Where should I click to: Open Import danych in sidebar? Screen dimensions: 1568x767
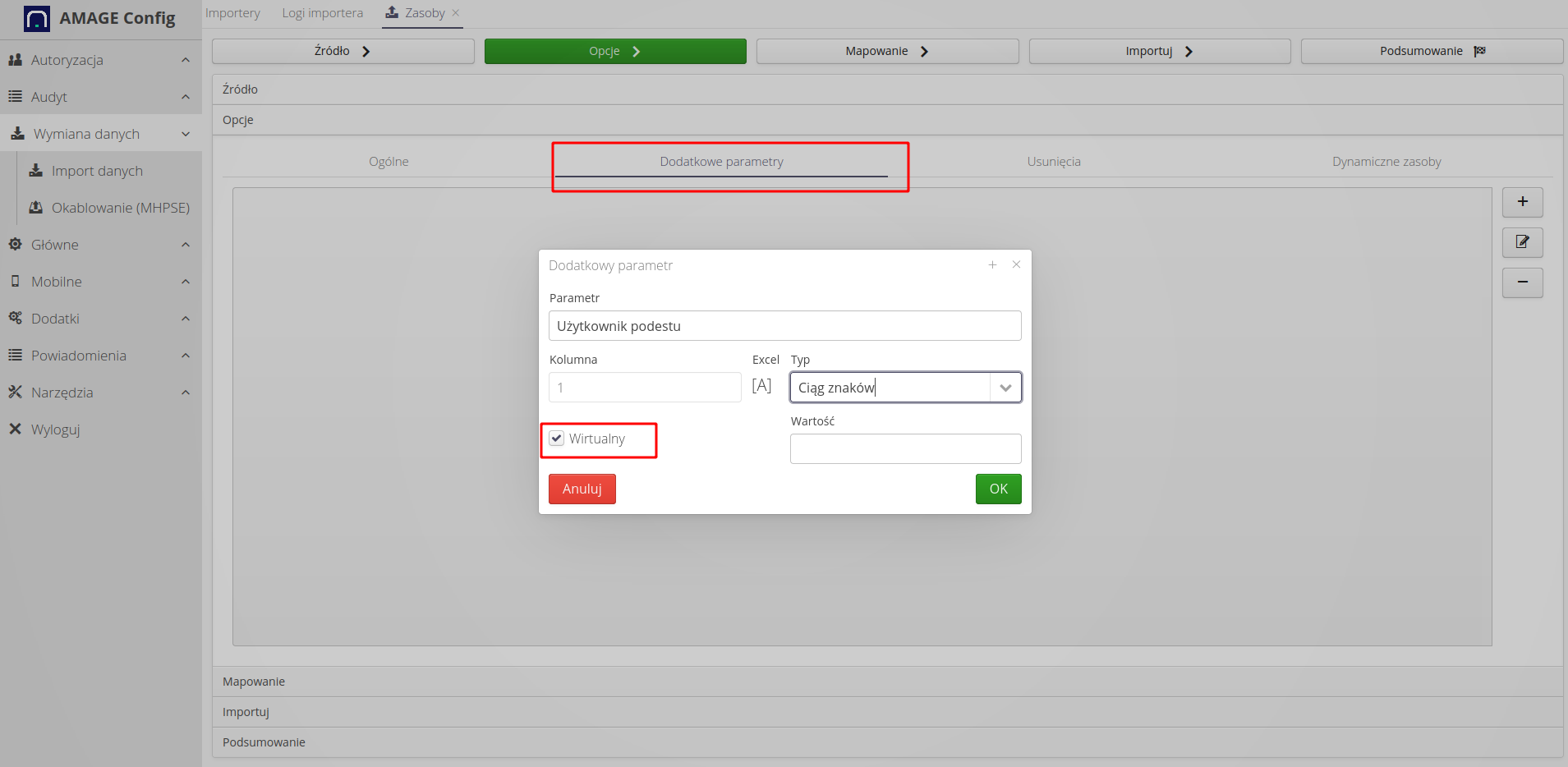coord(97,171)
